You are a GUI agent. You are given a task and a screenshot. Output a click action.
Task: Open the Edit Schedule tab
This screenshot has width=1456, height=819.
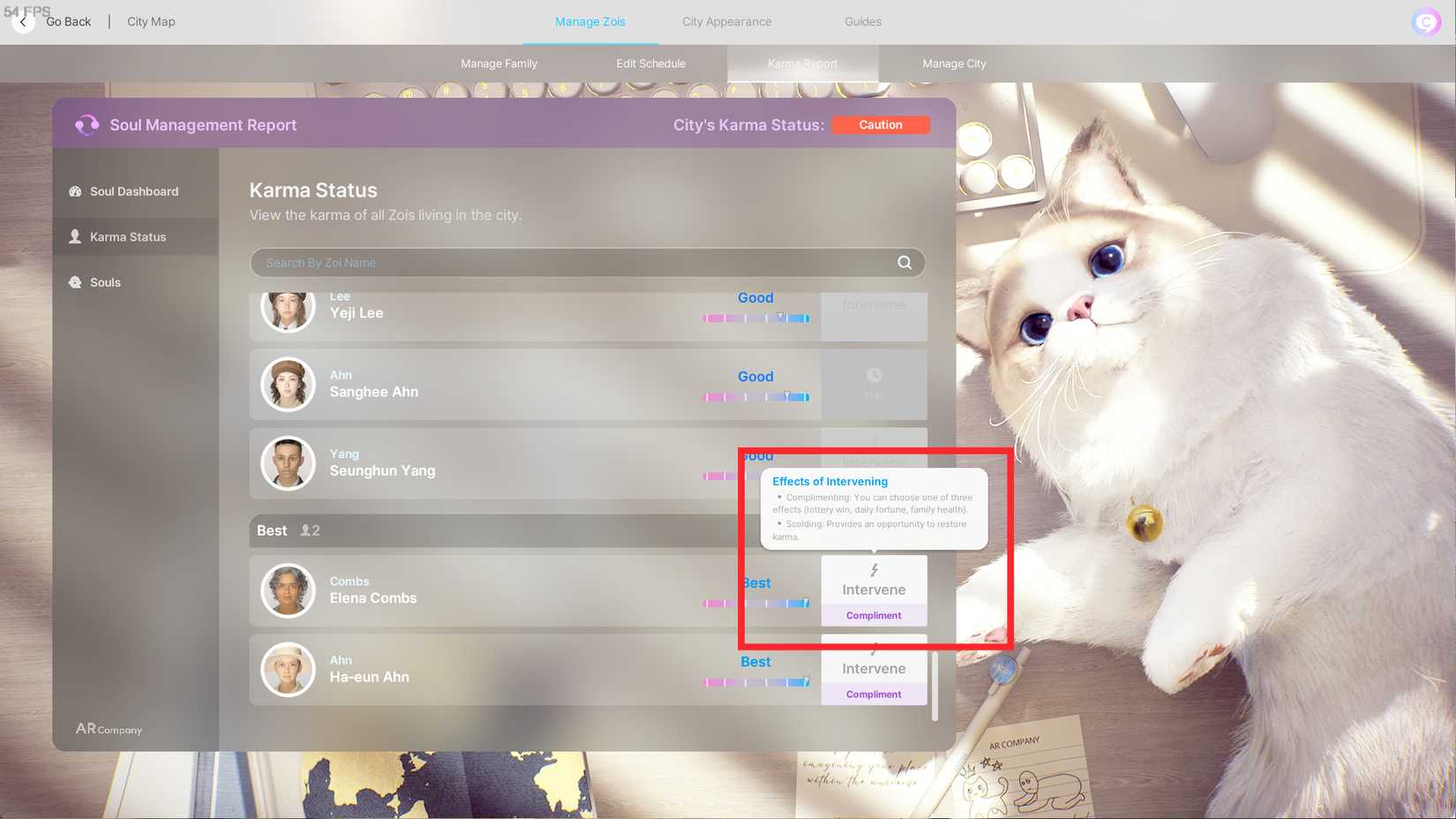coord(650,64)
